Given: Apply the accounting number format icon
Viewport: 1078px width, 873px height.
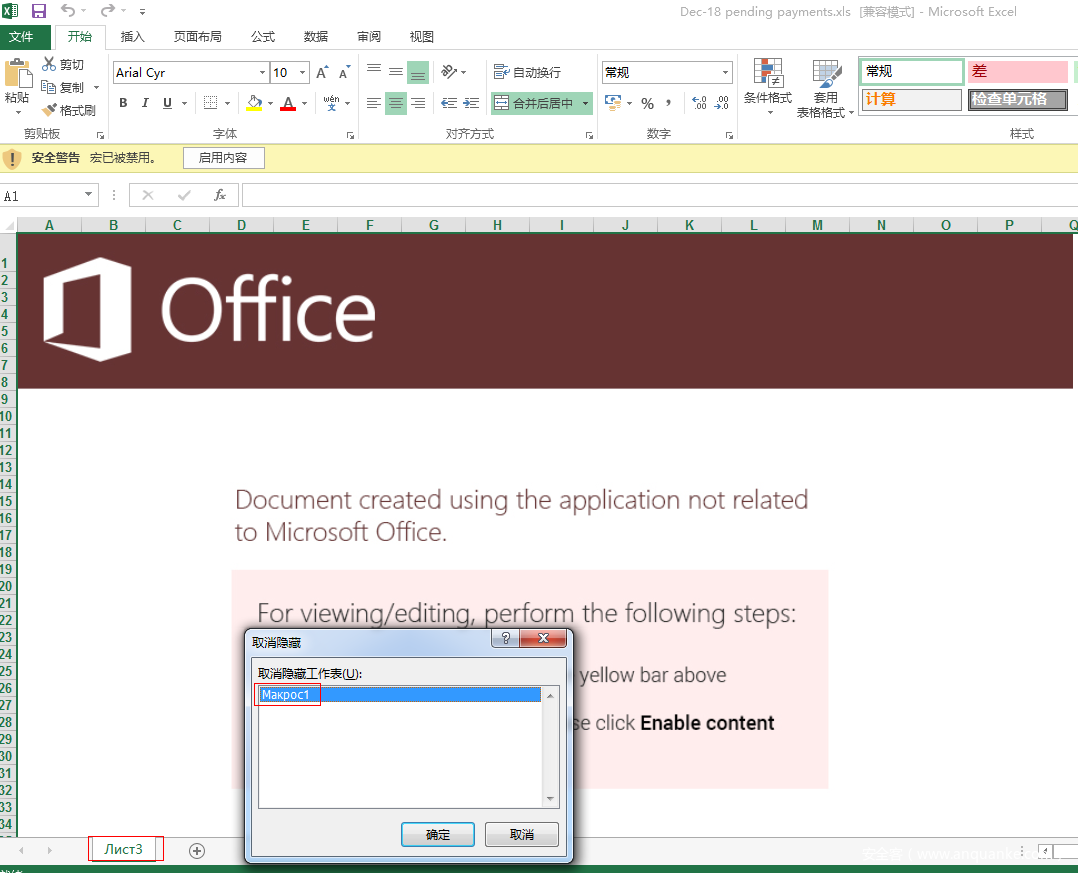Looking at the screenshot, I should (613, 102).
